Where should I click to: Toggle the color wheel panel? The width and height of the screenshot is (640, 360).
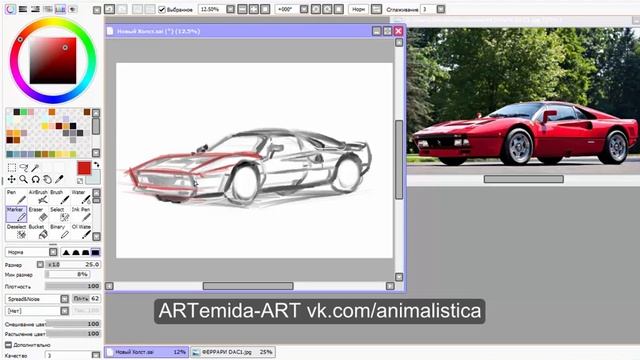[10, 9]
